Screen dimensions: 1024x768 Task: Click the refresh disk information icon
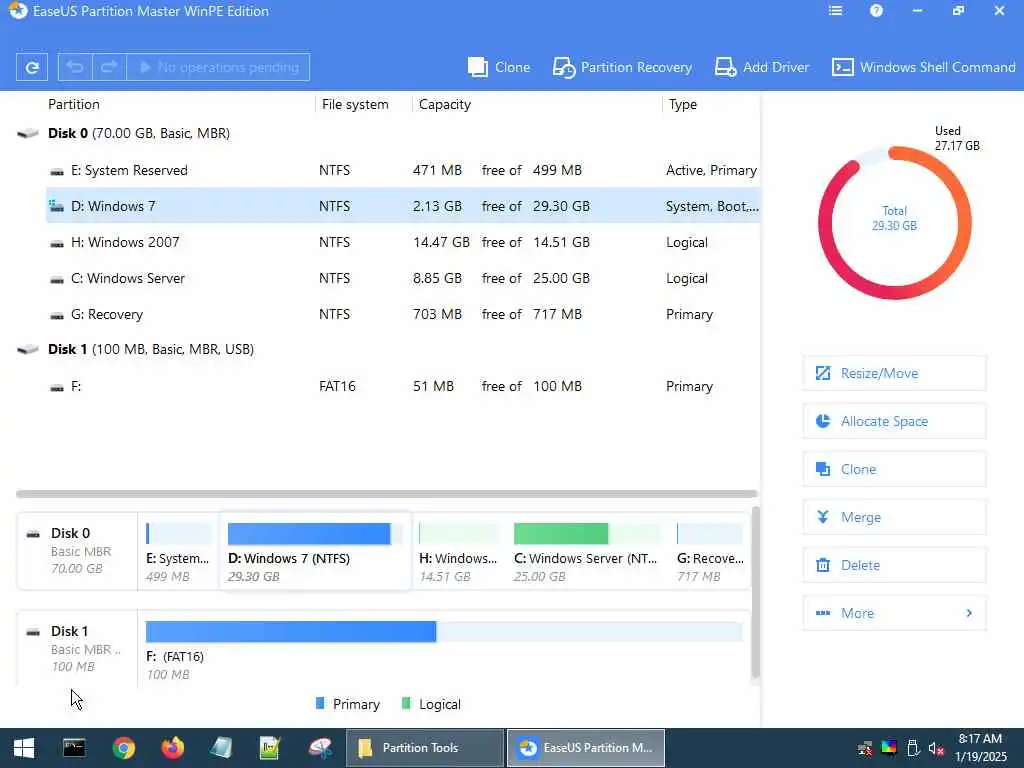point(31,67)
